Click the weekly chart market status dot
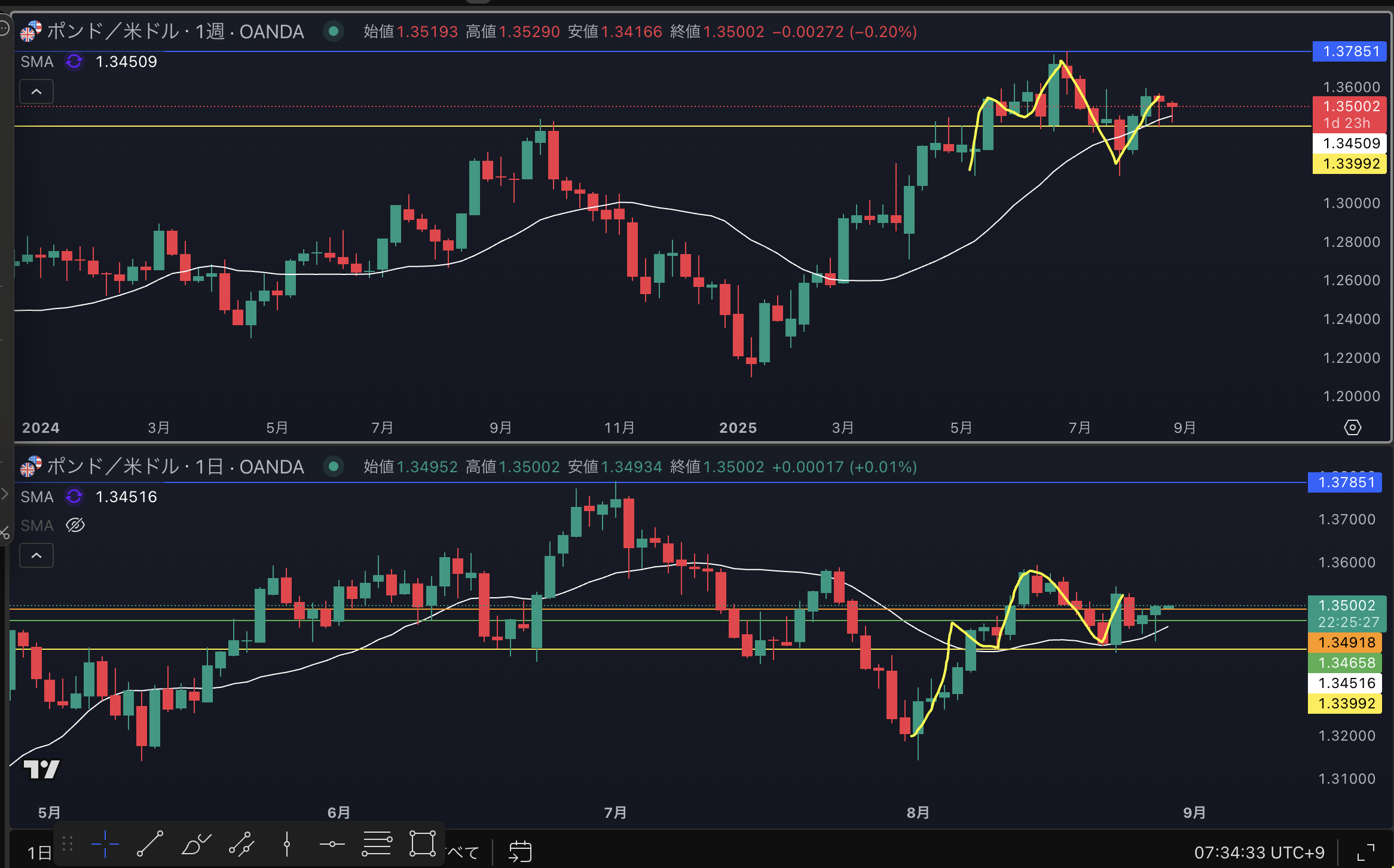The height and width of the screenshot is (868, 1394). [x=334, y=31]
